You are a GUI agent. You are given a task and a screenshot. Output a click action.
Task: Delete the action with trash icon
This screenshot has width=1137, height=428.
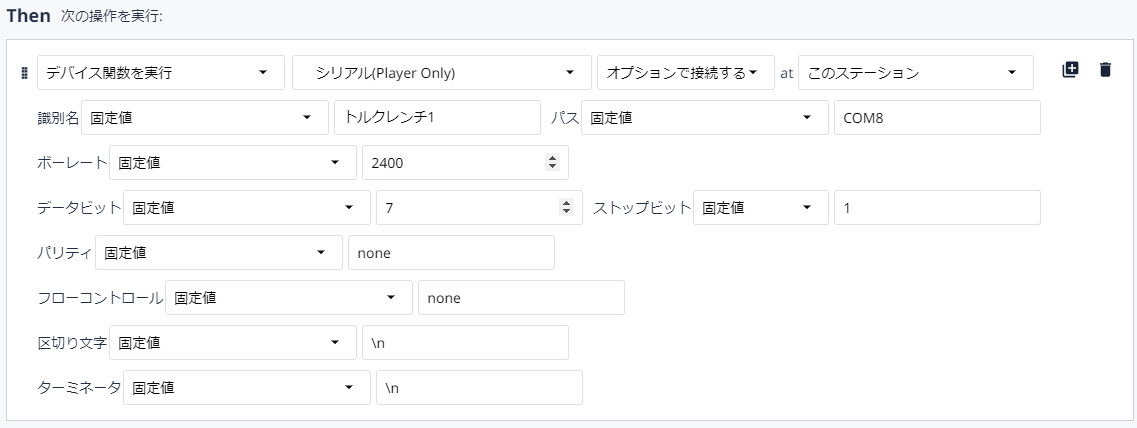[1105, 70]
